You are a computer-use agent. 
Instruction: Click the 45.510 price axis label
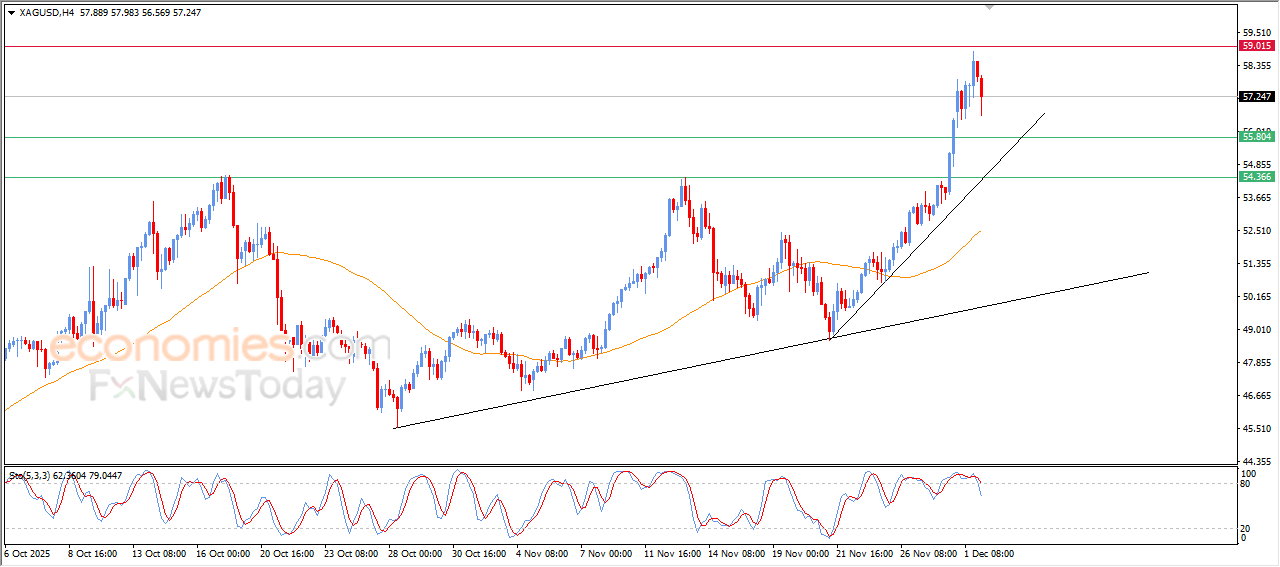point(1254,429)
